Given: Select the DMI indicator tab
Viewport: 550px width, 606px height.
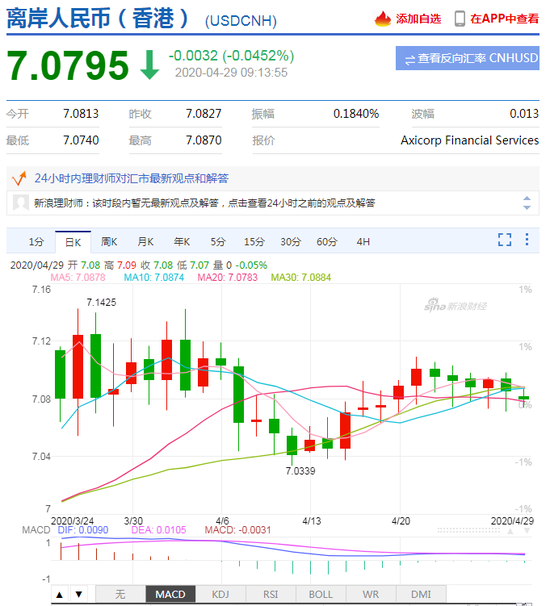Looking at the screenshot, I should [421, 594].
